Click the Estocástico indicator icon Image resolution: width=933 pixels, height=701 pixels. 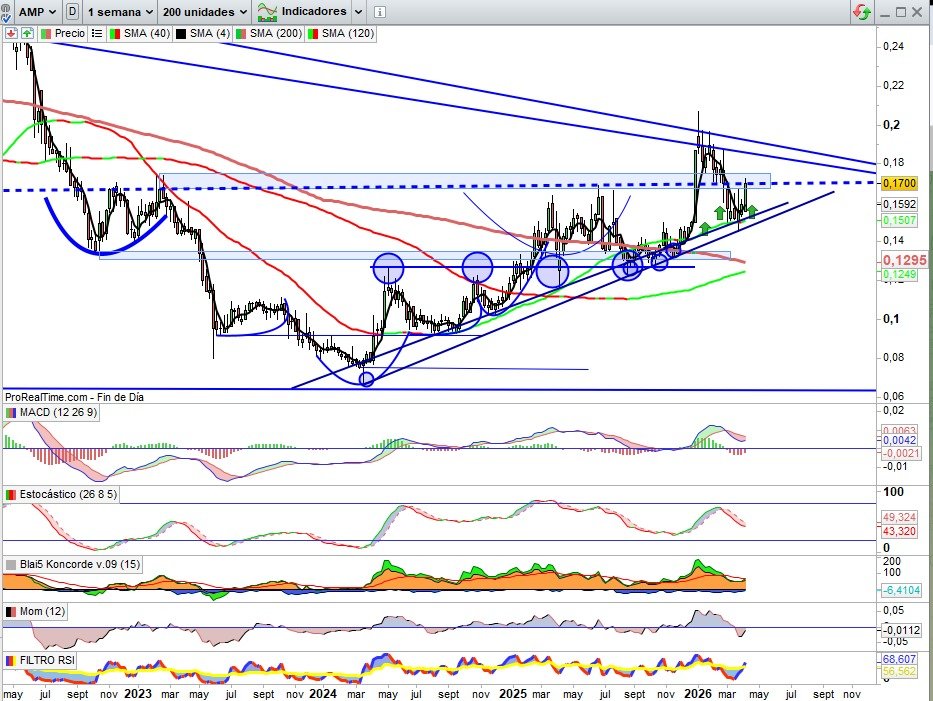tap(11, 495)
